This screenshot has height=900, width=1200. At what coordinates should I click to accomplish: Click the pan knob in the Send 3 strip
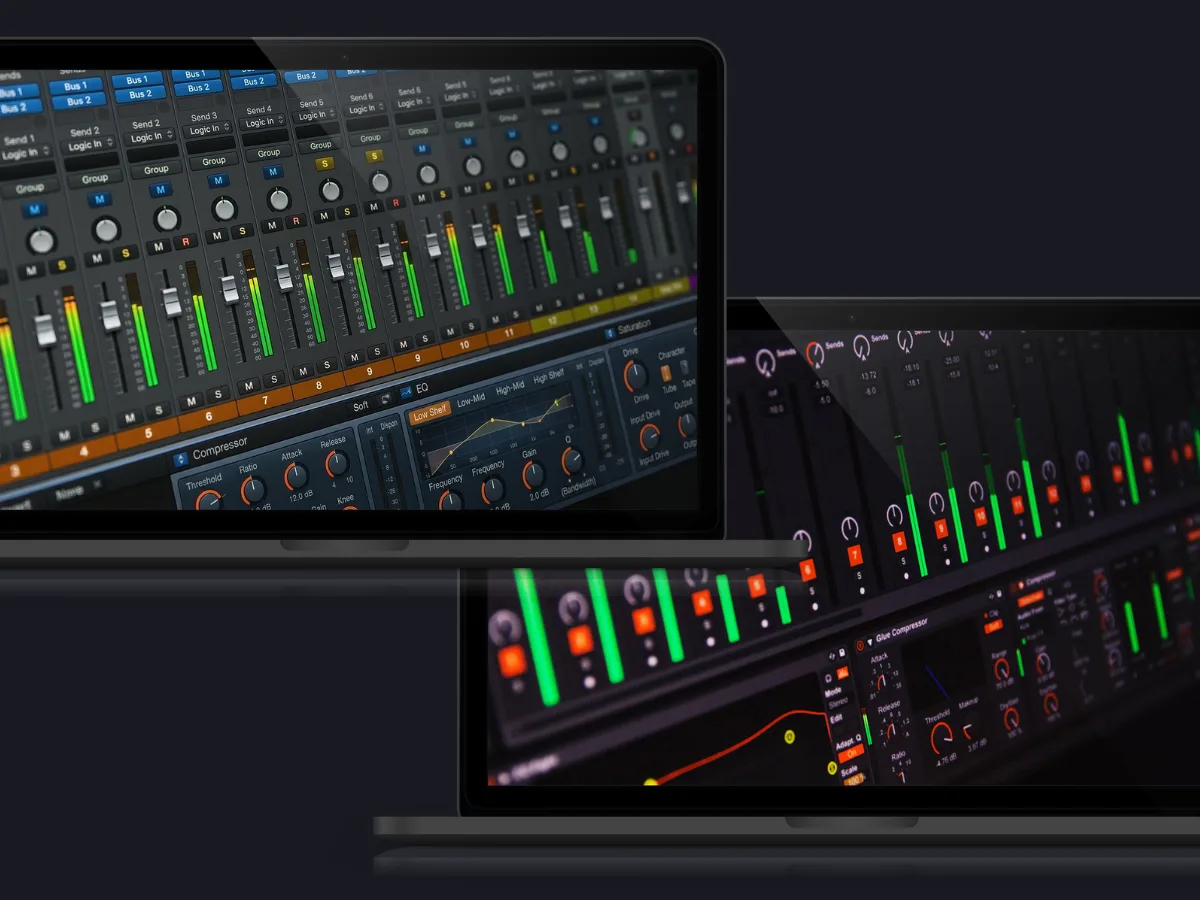225,208
